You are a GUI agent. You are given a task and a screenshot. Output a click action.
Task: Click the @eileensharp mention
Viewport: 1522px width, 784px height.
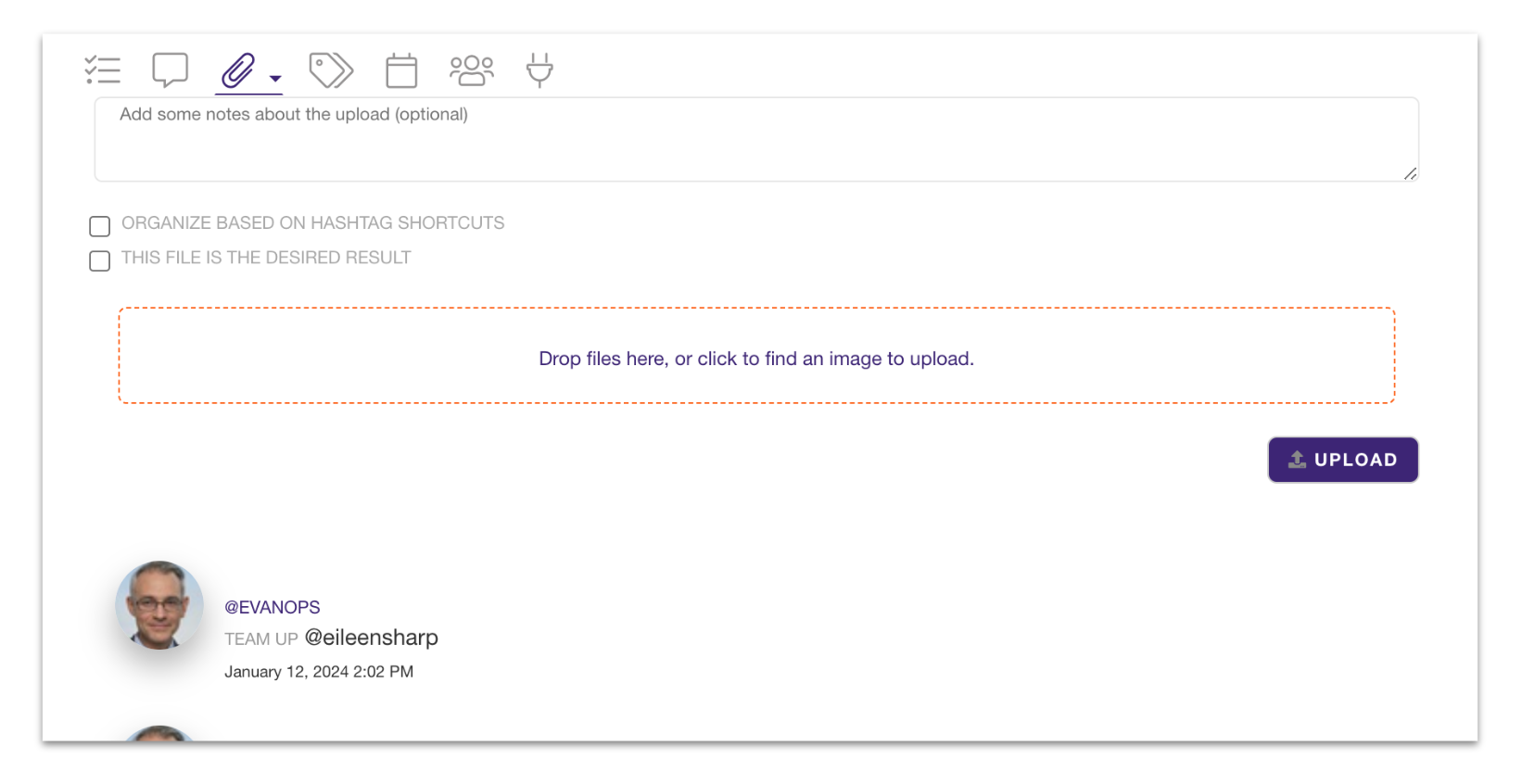(371, 638)
